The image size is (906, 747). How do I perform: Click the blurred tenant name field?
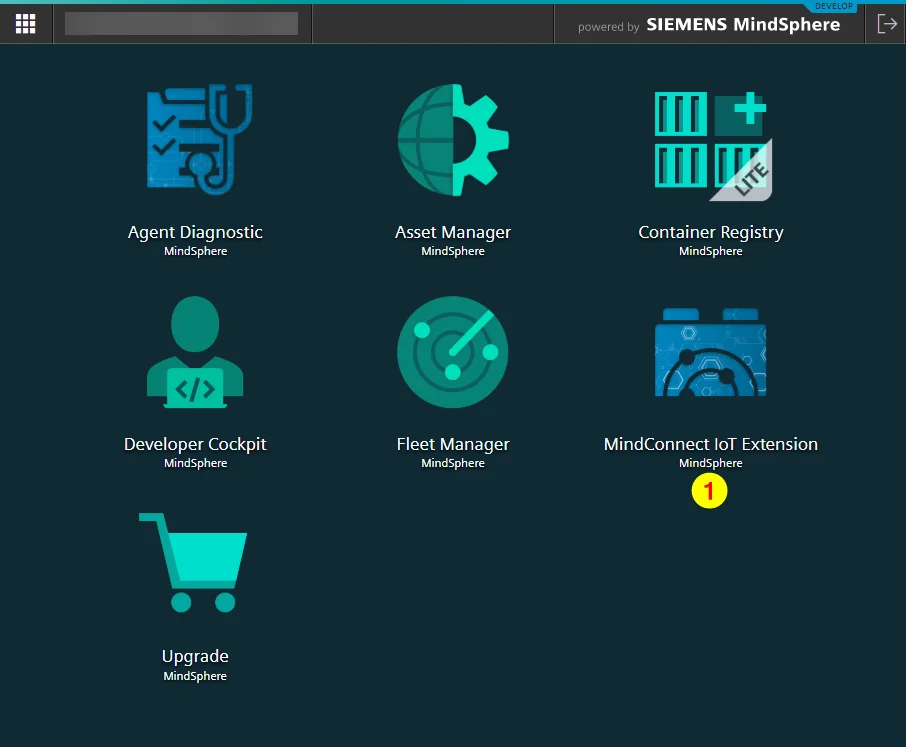[x=181, y=24]
